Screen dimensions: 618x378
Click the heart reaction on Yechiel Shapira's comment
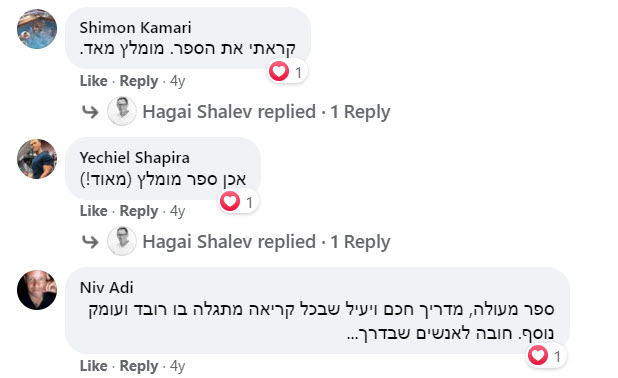pos(230,201)
